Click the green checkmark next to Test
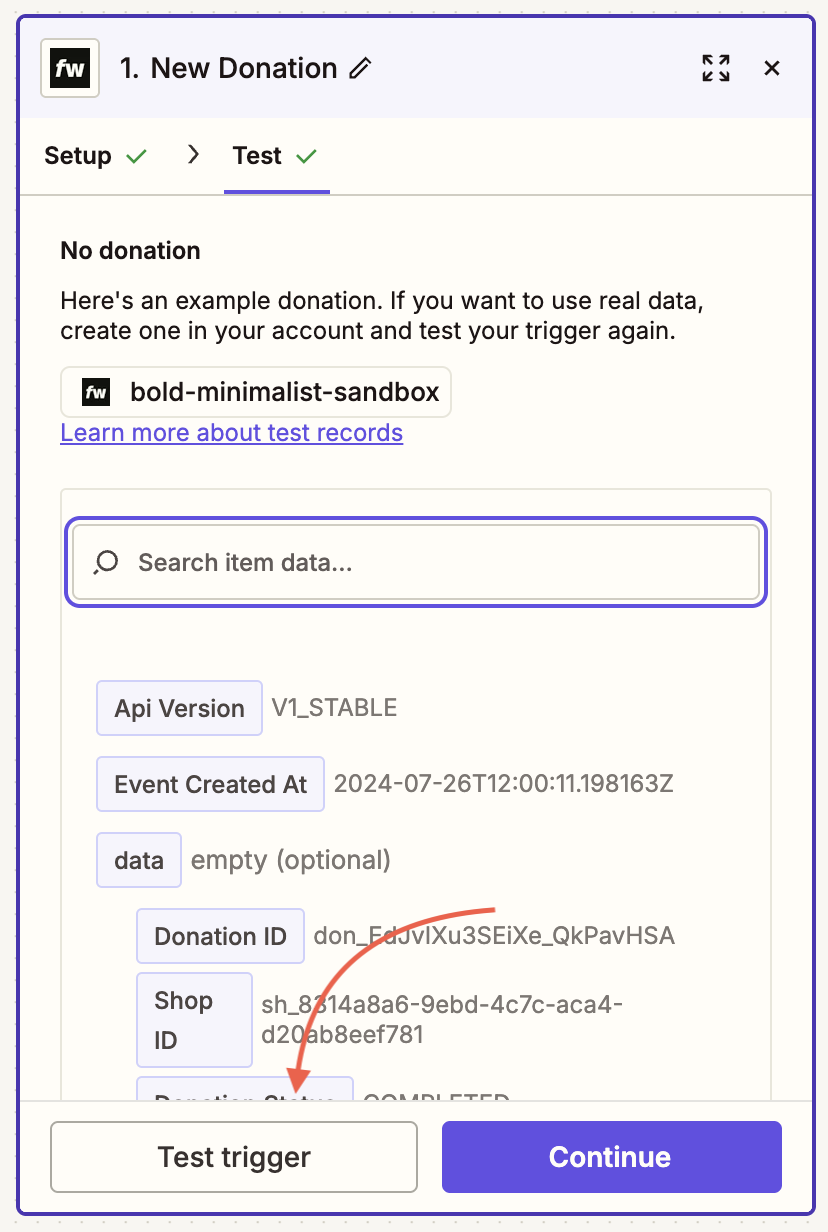 pos(307,156)
